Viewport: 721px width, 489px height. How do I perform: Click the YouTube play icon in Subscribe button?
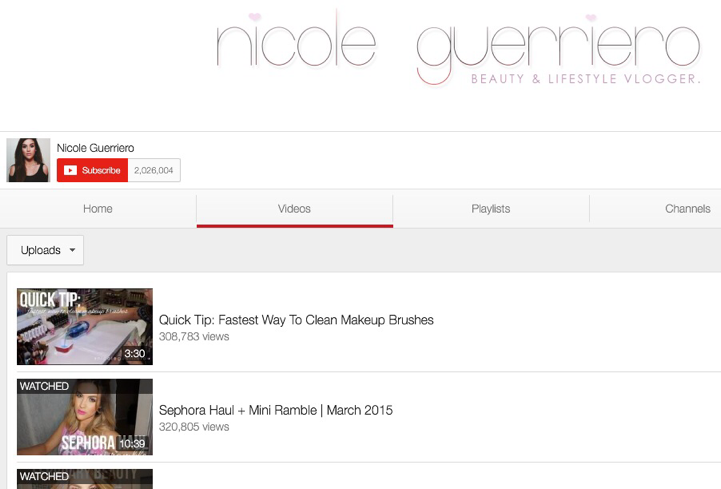[x=70, y=170]
